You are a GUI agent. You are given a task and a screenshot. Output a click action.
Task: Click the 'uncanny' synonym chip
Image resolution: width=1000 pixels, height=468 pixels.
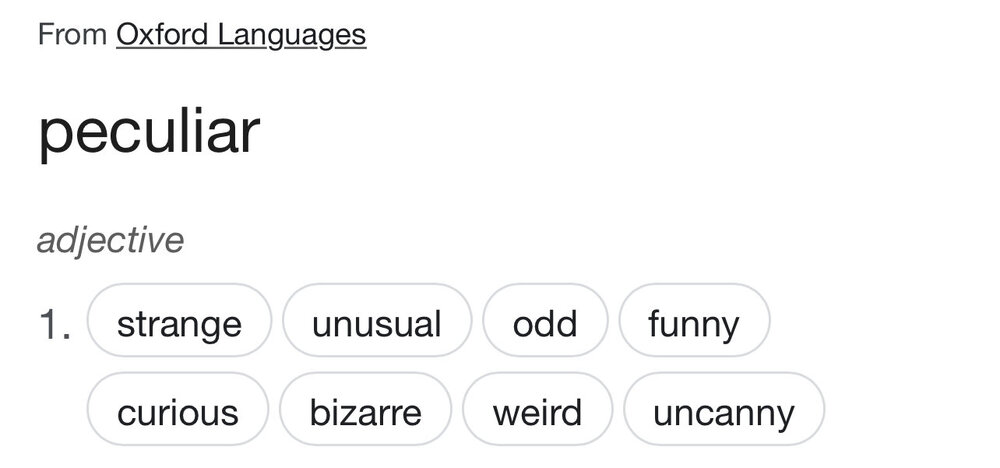pyautogui.click(x=723, y=411)
